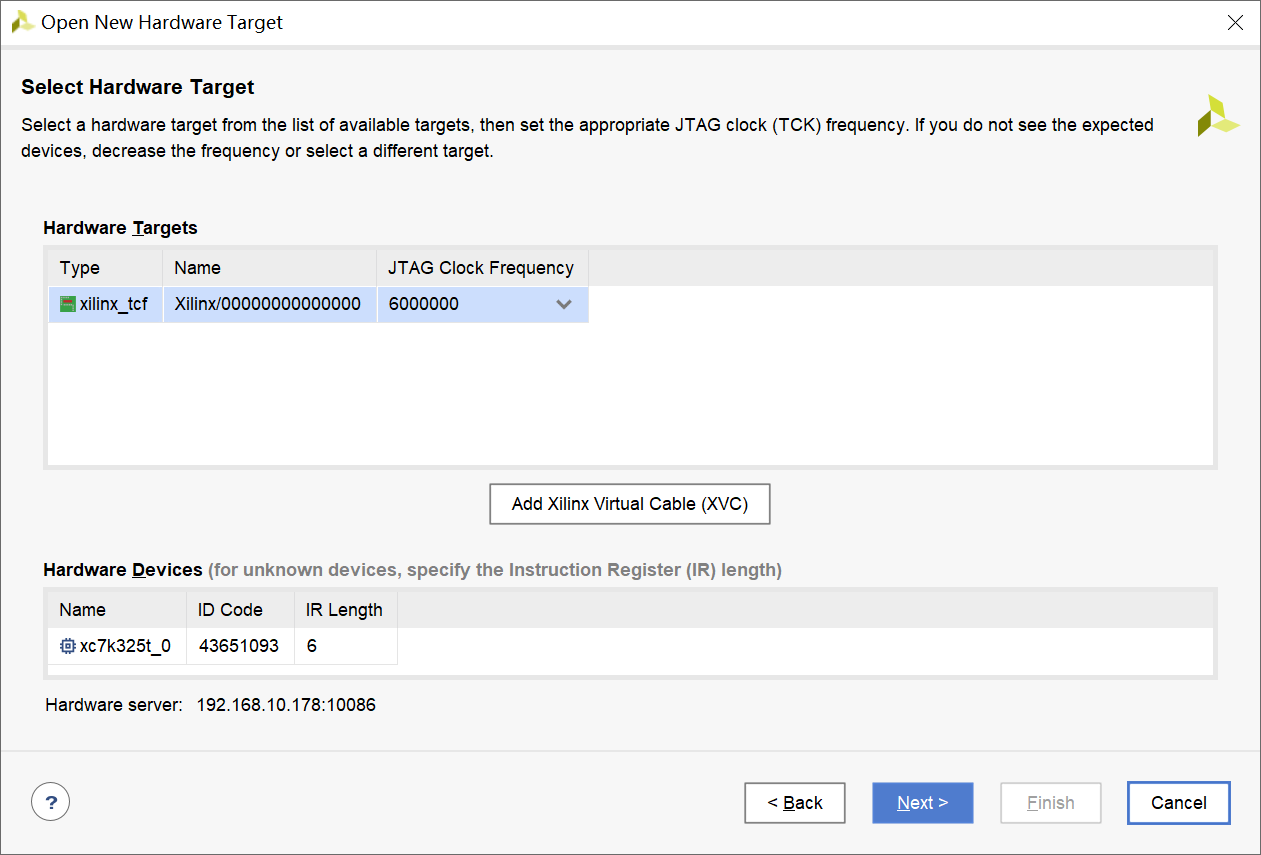
Task: Sort targets by Name column header
Action: (x=270, y=268)
